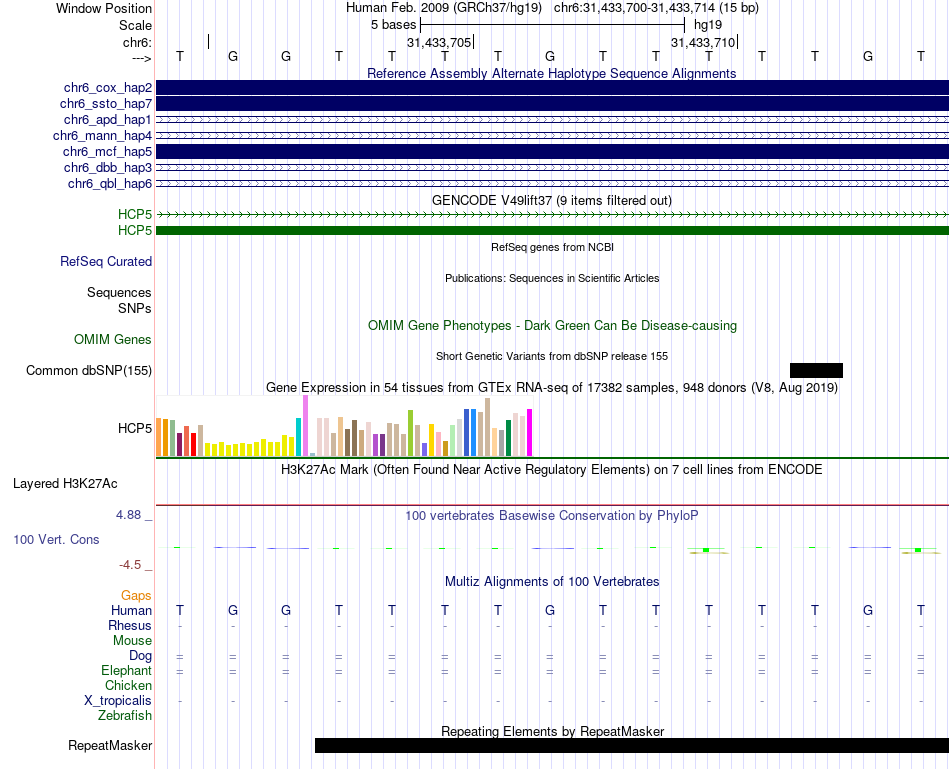Click the chr6_mcf_hap5 alignment block
The image size is (950, 769).
[552, 151]
